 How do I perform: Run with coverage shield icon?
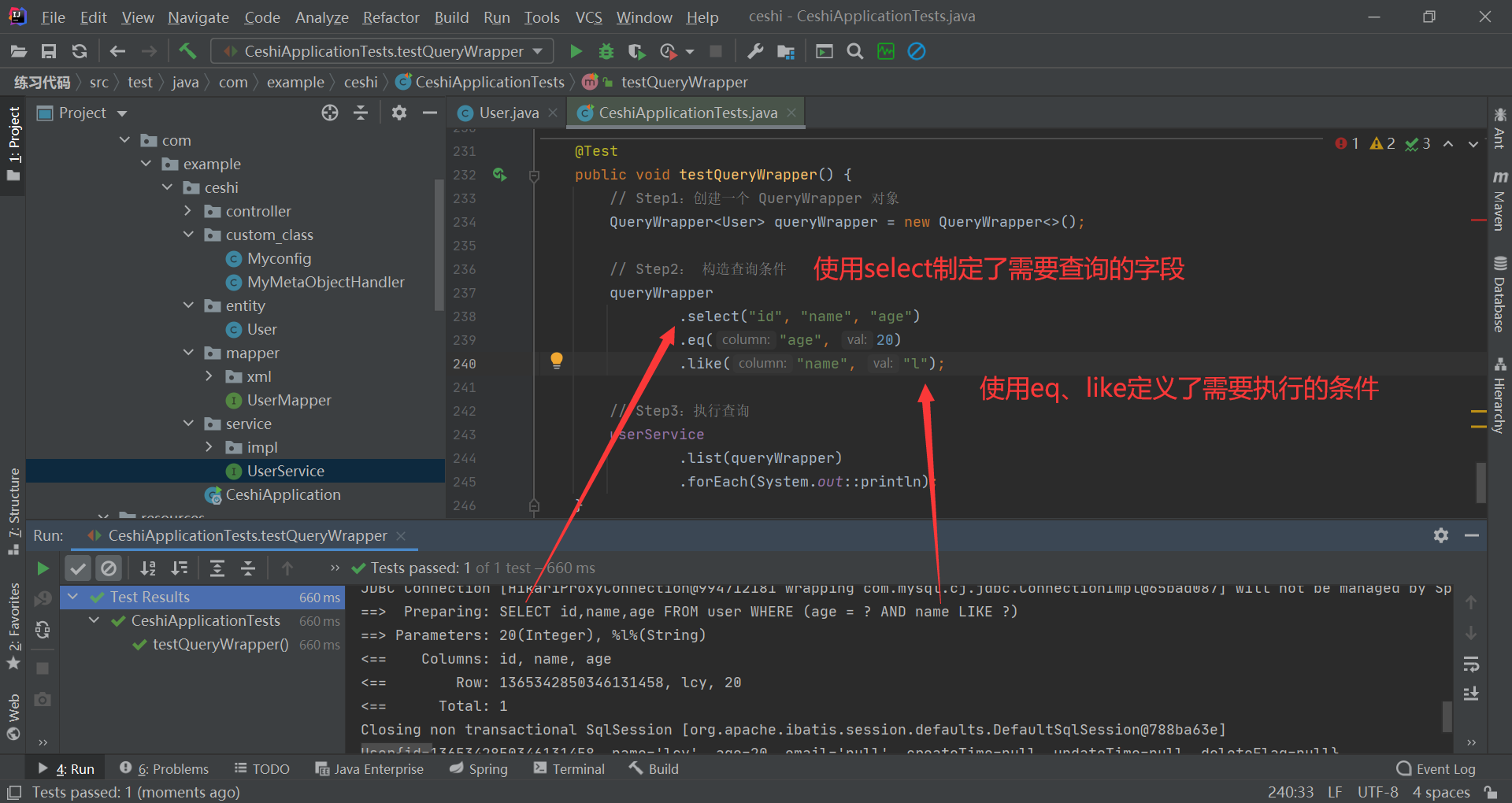[x=637, y=51]
